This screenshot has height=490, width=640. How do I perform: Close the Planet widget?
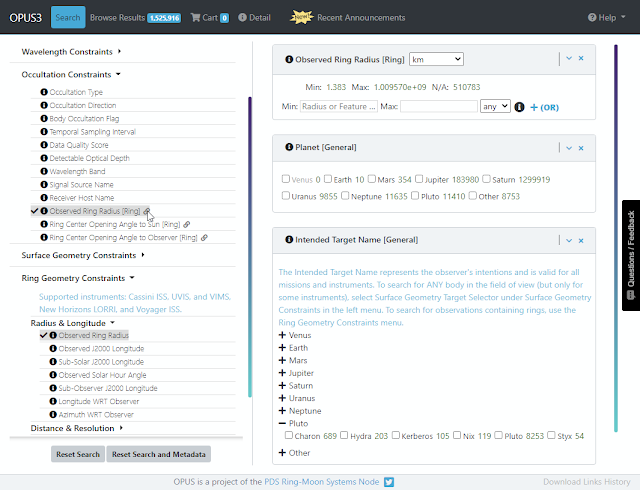[x=581, y=148]
